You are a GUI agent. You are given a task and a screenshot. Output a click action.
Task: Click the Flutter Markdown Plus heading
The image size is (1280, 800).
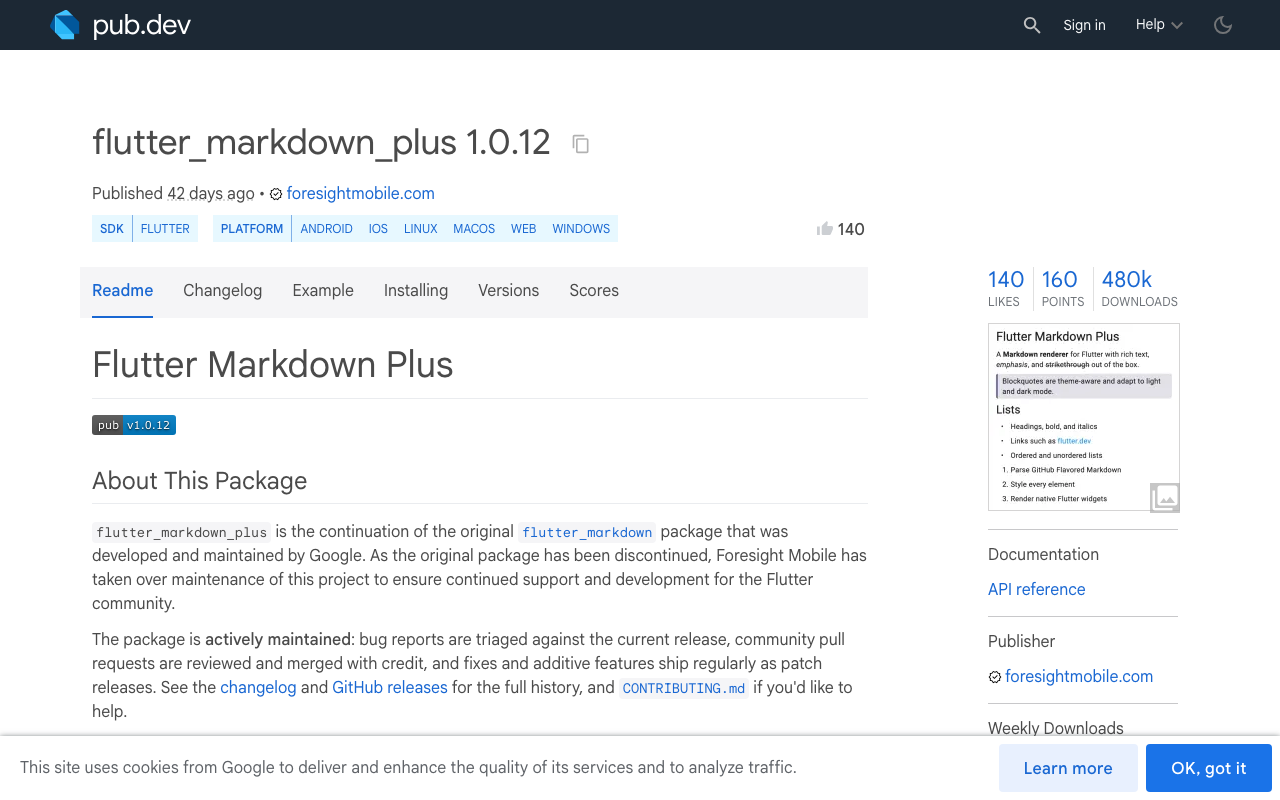tap(272, 365)
